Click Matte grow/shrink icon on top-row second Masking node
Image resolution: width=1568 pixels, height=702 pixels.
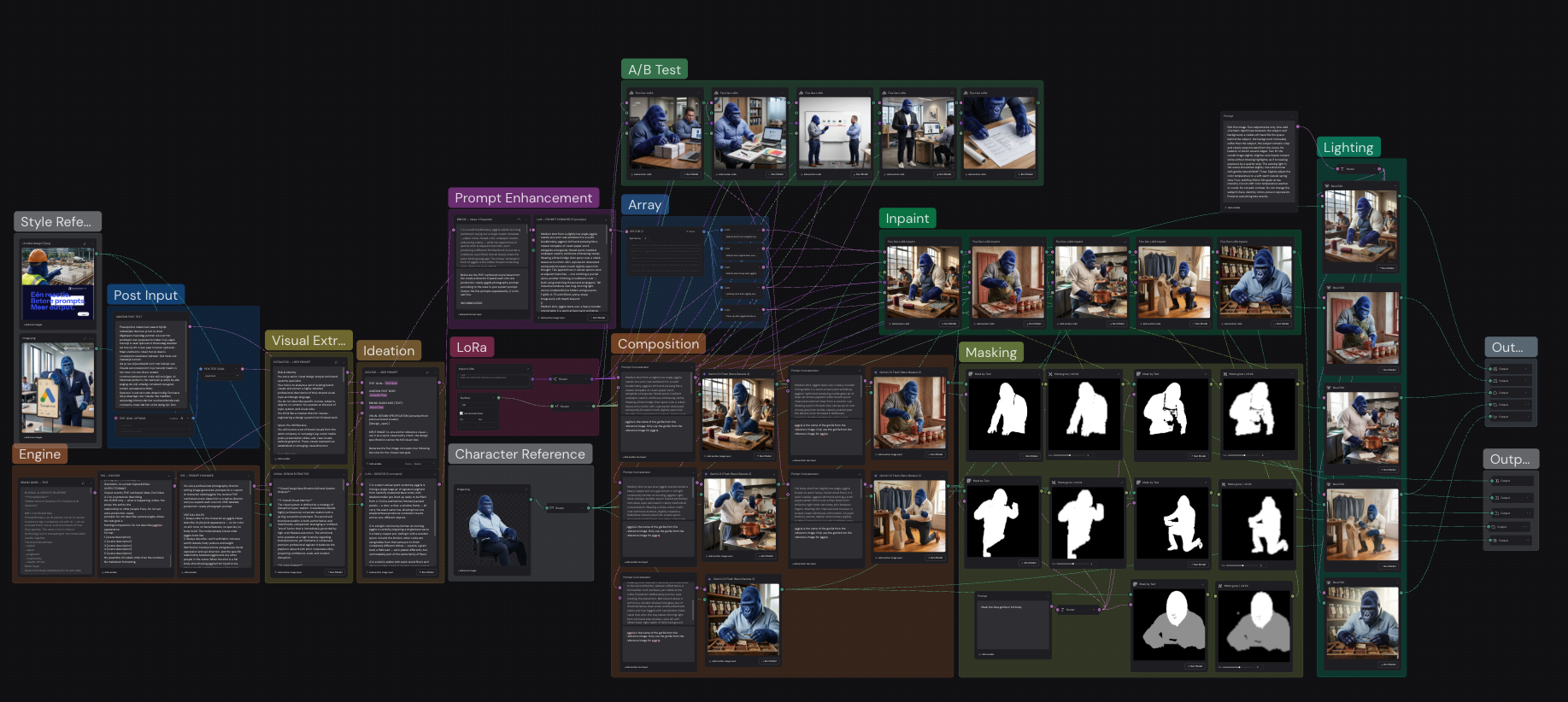[1051, 373]
